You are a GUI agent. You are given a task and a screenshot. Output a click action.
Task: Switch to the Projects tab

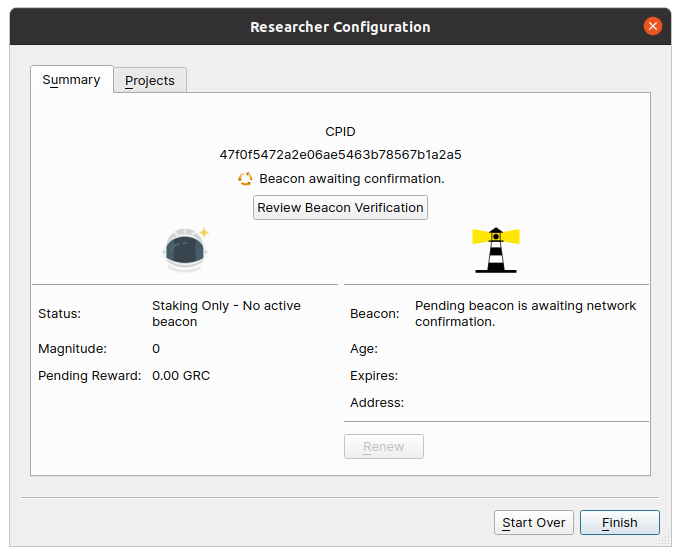tap(150, 80)
